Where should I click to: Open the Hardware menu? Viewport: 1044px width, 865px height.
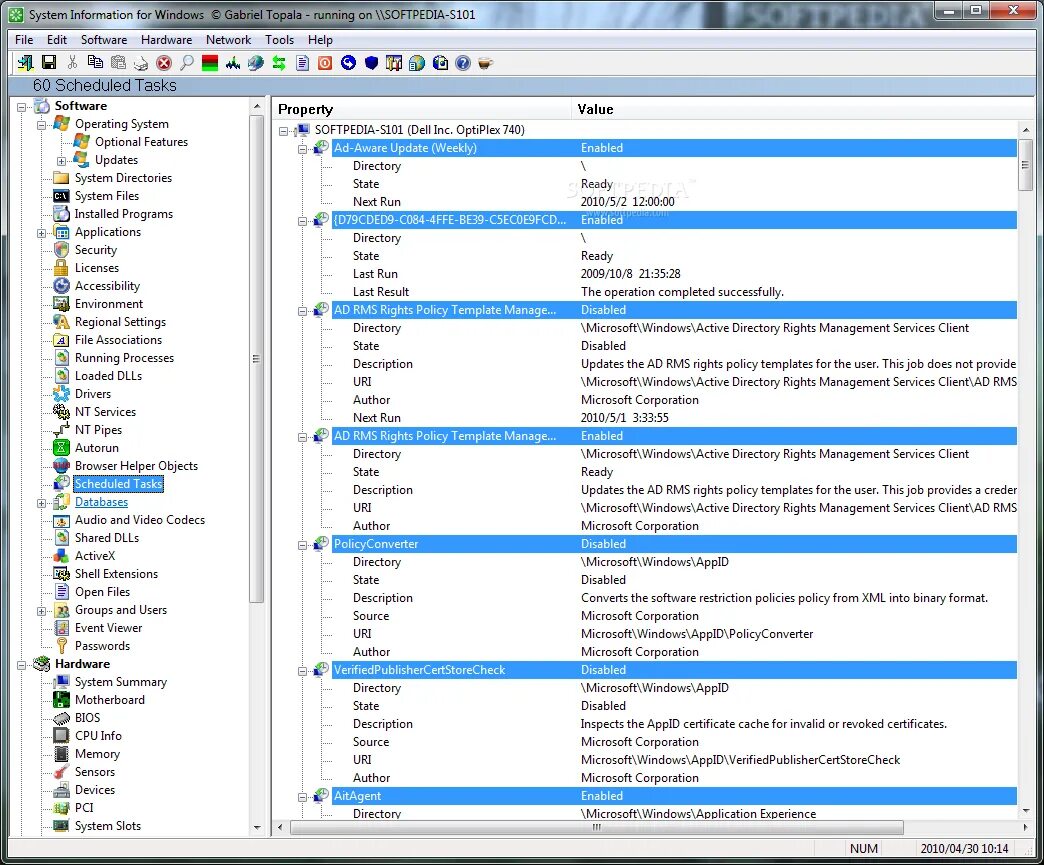(166, 40)
